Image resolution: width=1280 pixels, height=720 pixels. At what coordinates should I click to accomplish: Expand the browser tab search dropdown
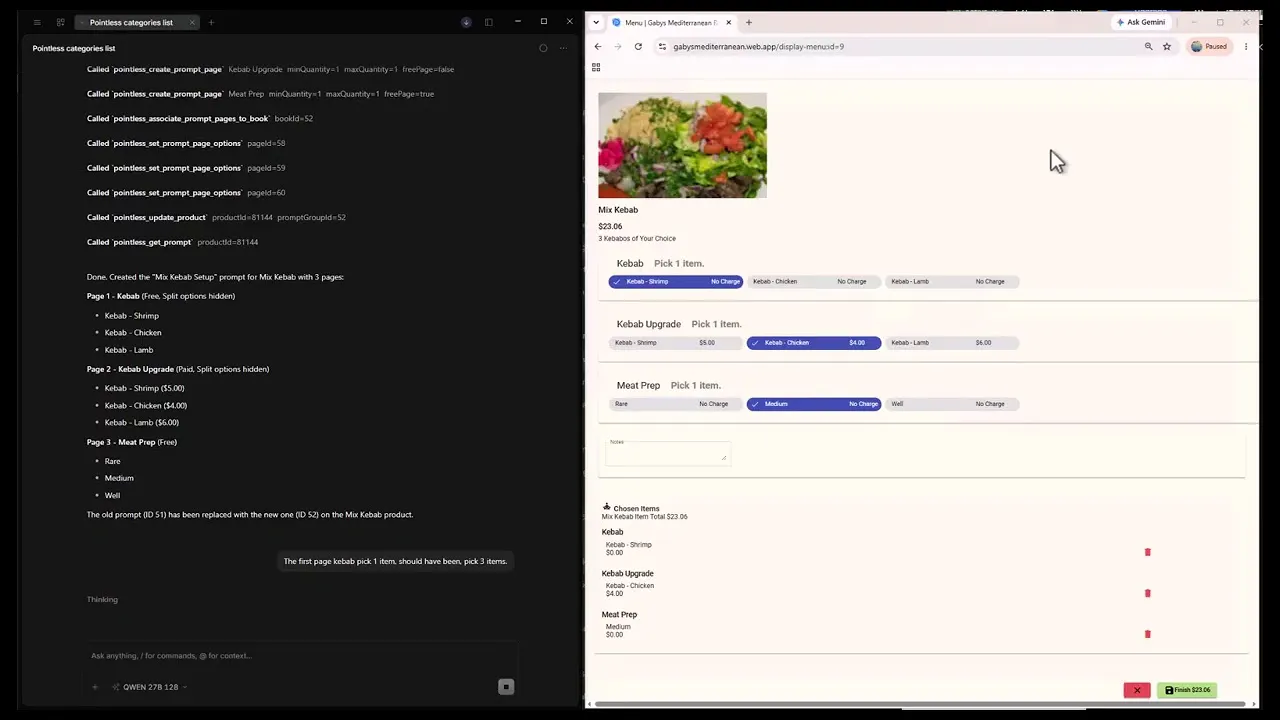[x=596, y=22]
